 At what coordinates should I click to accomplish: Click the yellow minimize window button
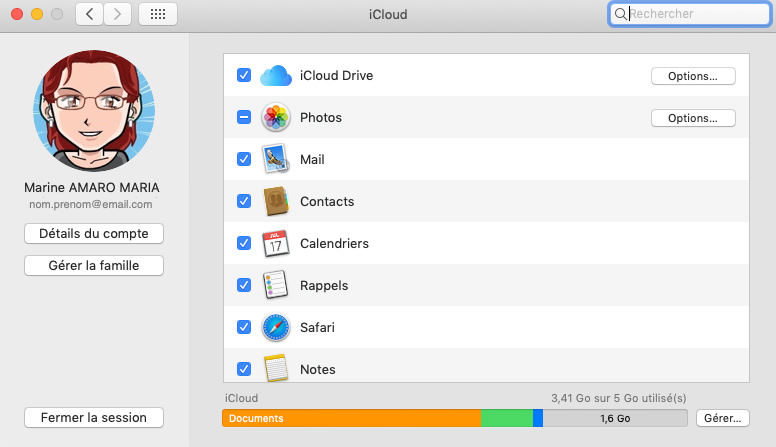click(37, 14)
